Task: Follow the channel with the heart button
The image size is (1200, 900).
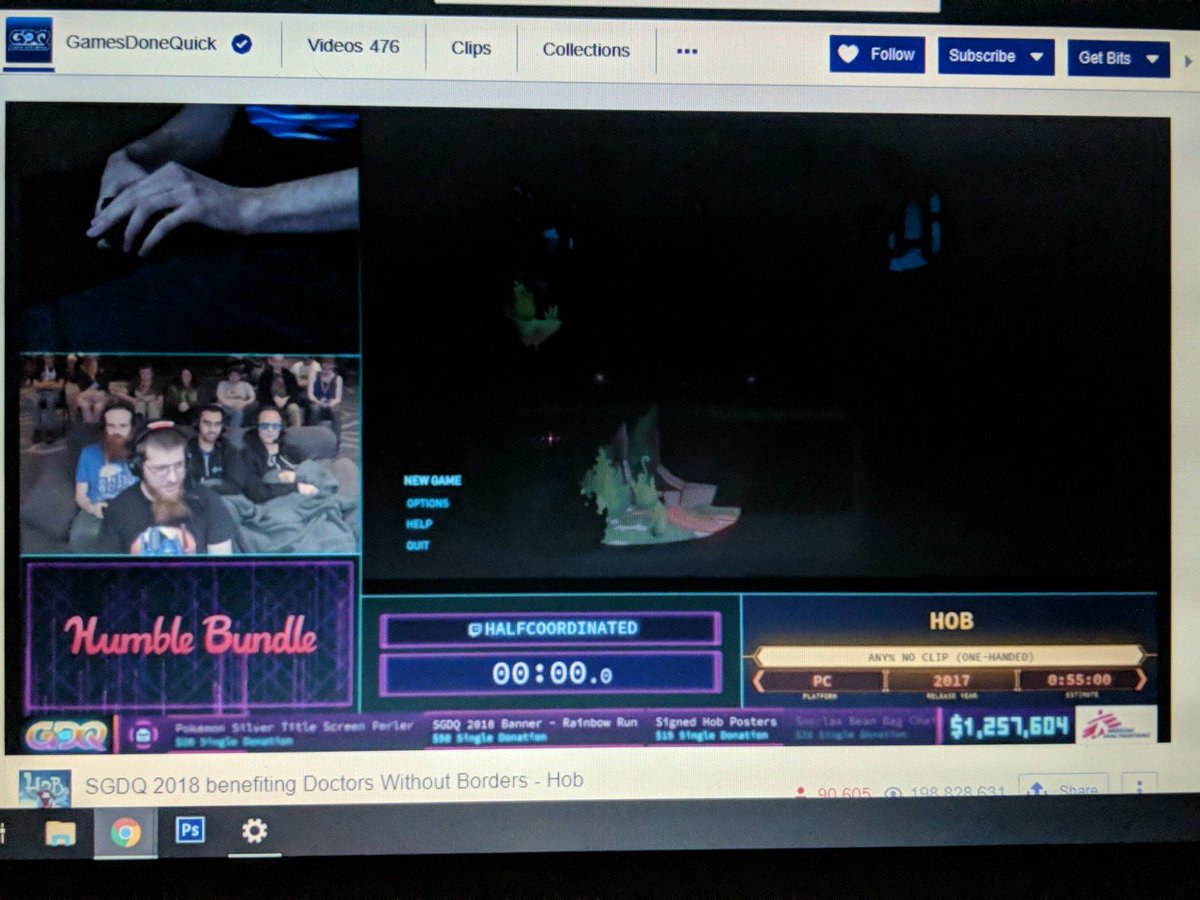Action: [877, 55]
